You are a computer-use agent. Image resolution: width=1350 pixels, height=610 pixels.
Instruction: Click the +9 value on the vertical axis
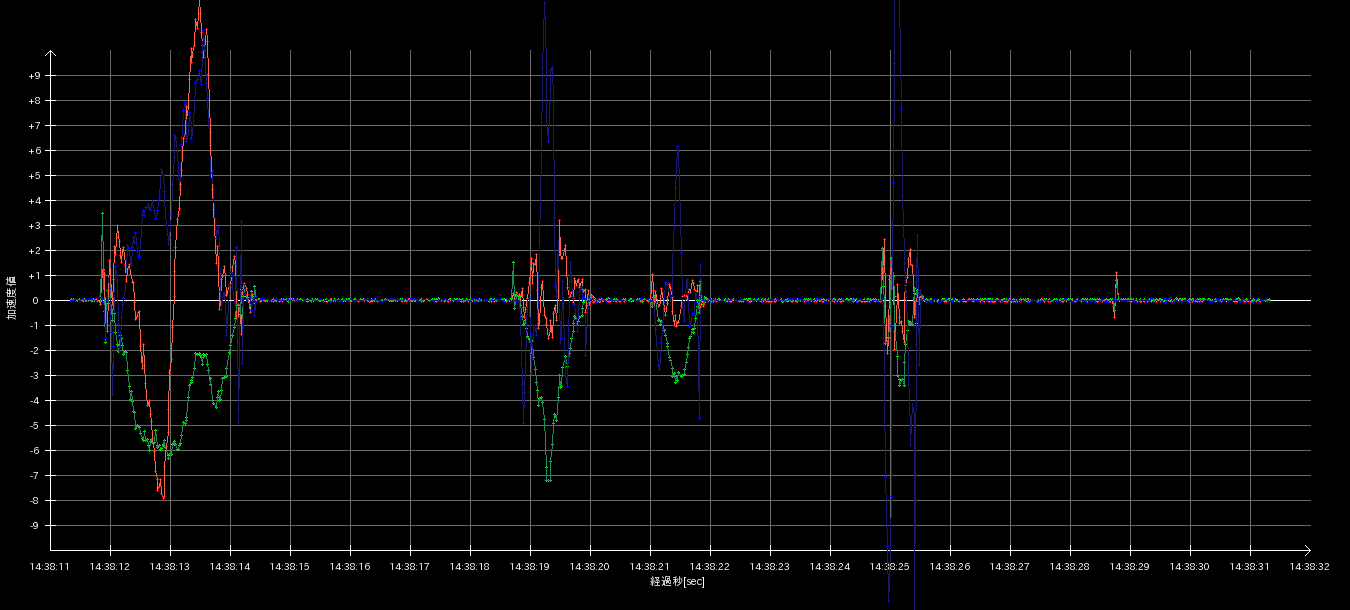point(34,76)
